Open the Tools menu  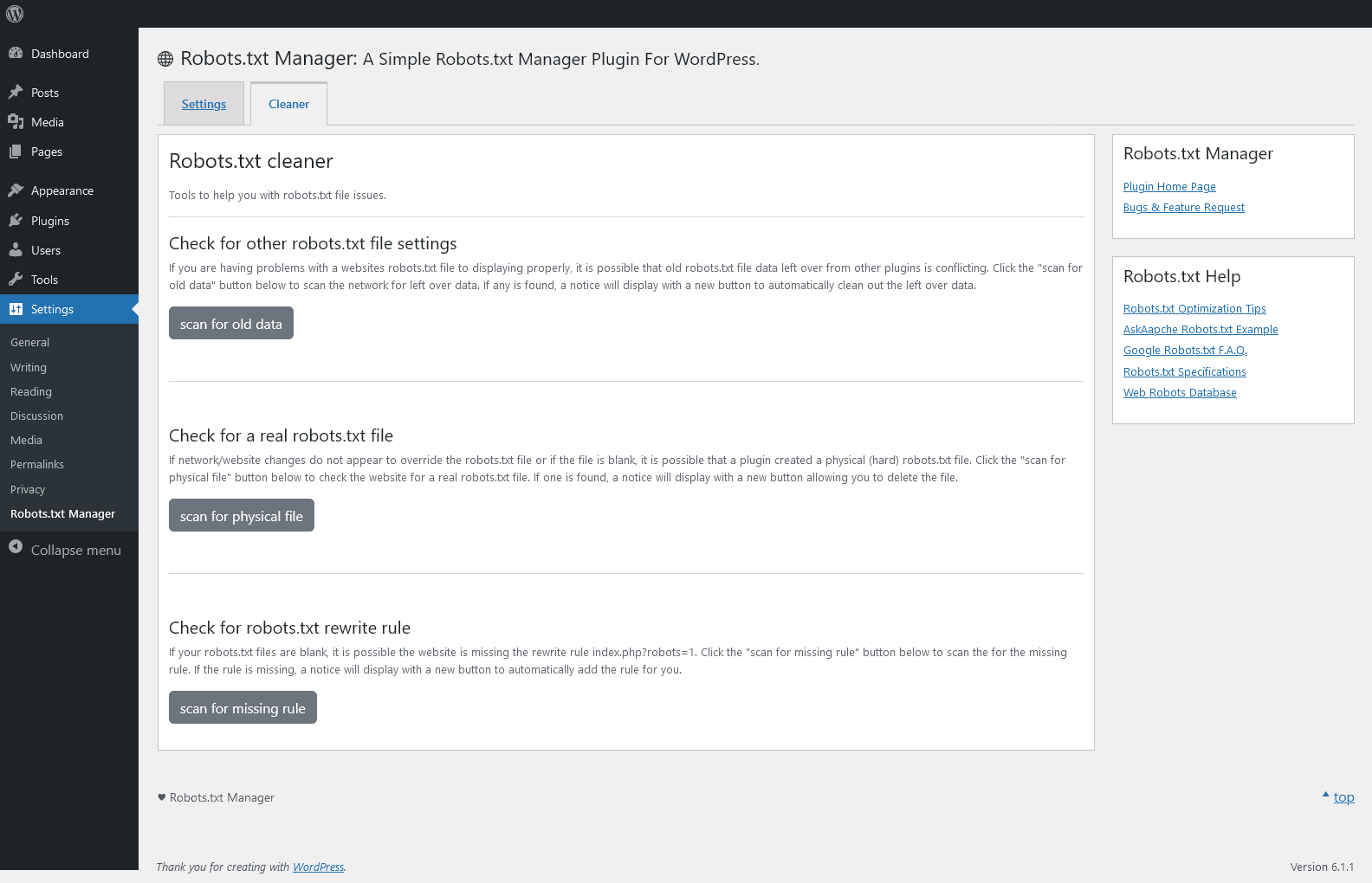[69, 280]
